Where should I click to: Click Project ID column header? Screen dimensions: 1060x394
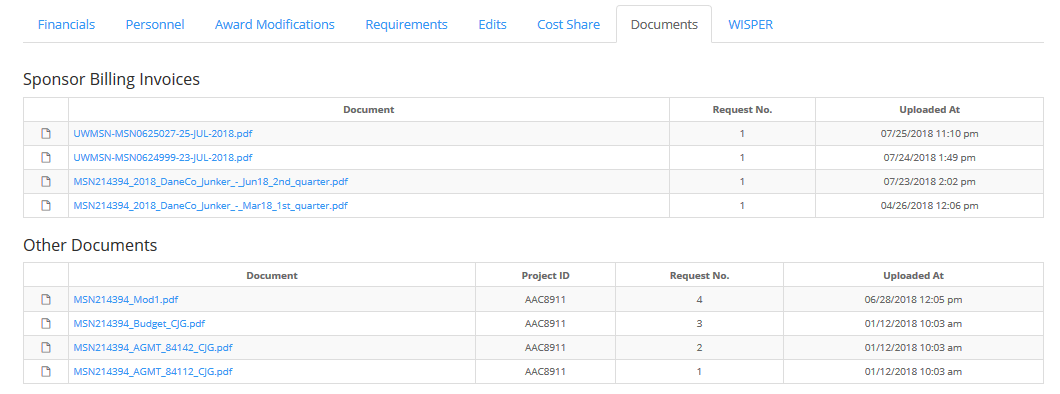546,276
